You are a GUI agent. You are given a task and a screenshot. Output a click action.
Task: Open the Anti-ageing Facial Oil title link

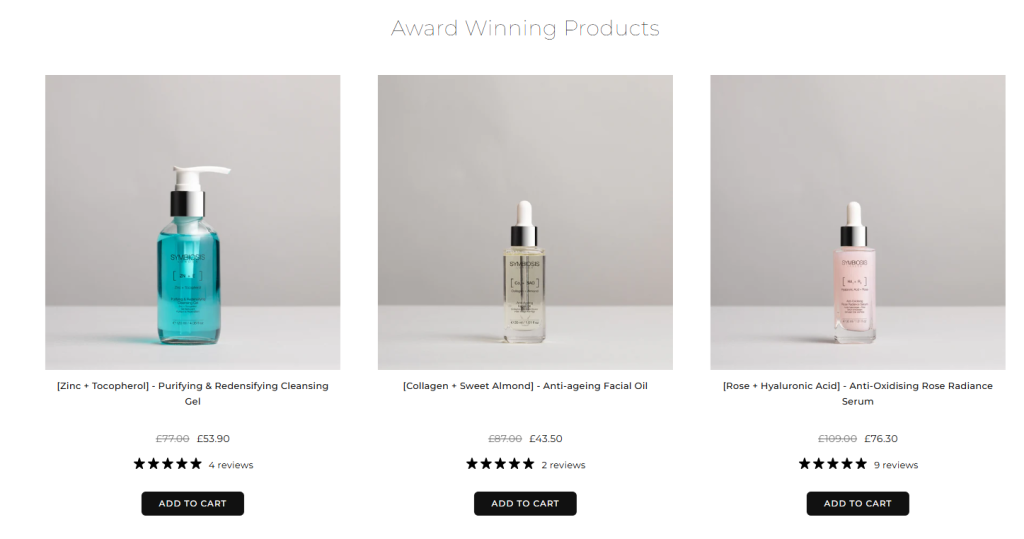pos(525,385)
